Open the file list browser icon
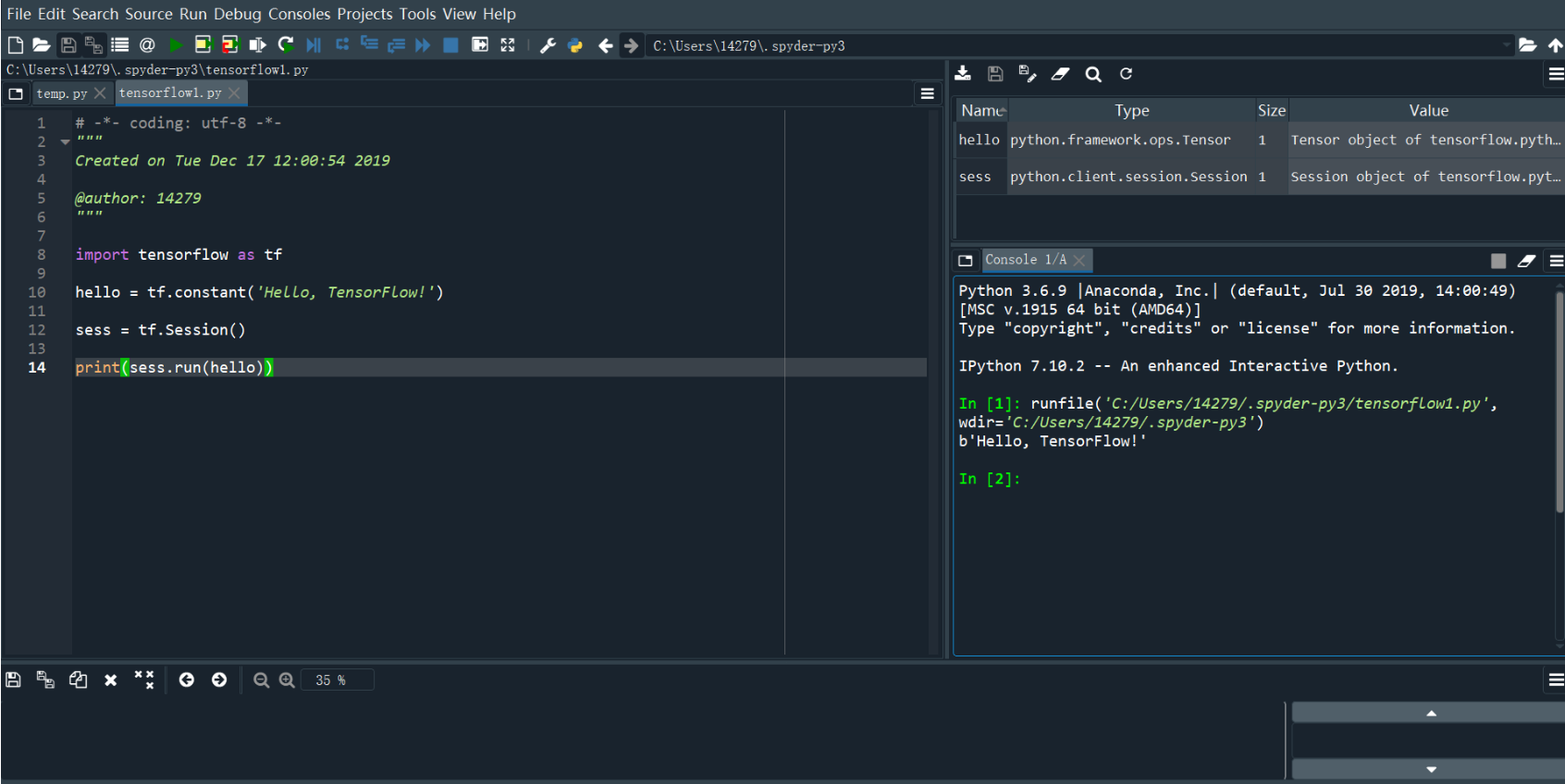The height and width of the screenshot is (784, 1565). point(120,45)
